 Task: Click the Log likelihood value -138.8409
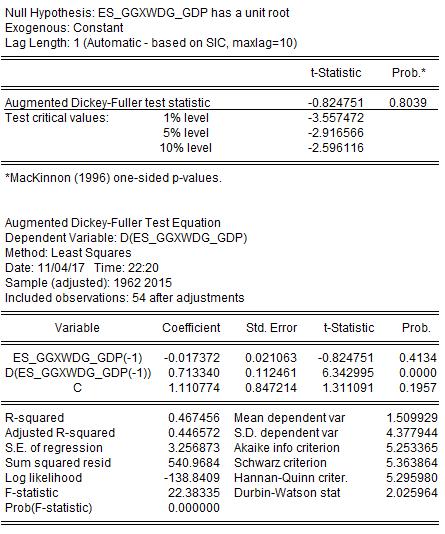(x=192, y=478)
